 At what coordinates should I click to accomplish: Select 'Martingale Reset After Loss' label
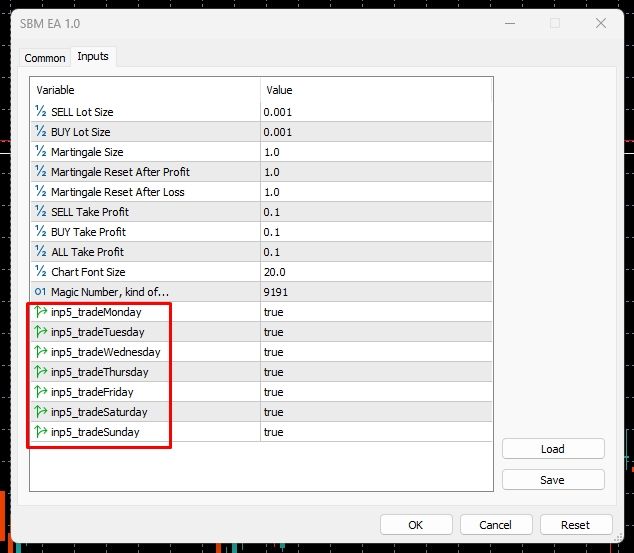click(x=118, y=192)
